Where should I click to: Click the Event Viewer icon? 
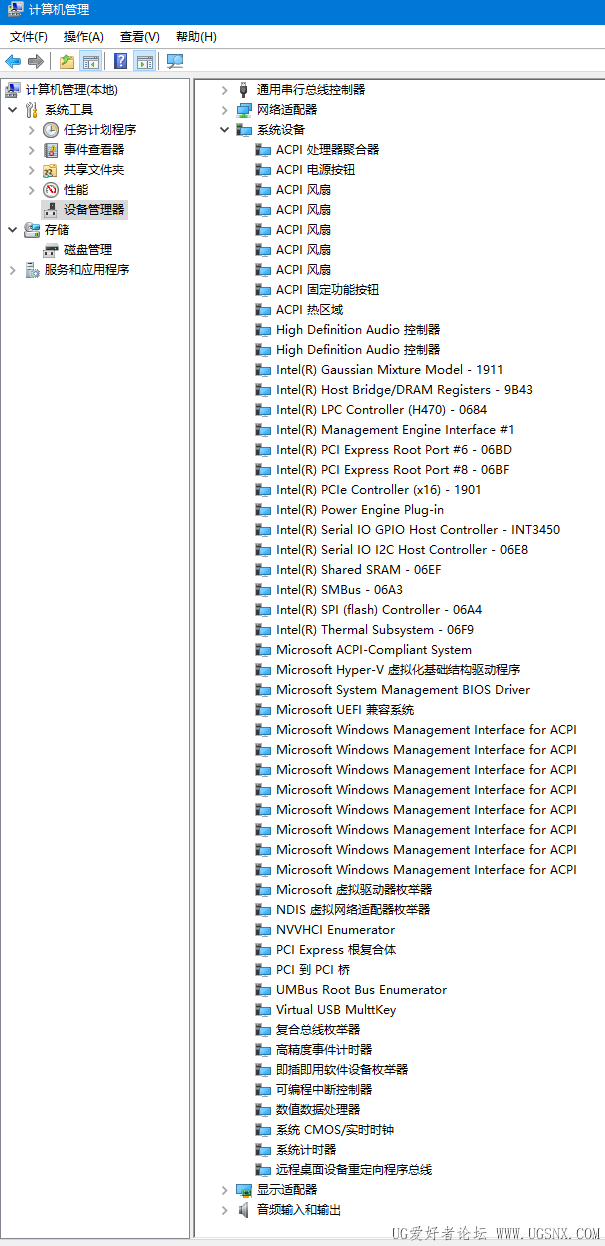click(50, 150)
